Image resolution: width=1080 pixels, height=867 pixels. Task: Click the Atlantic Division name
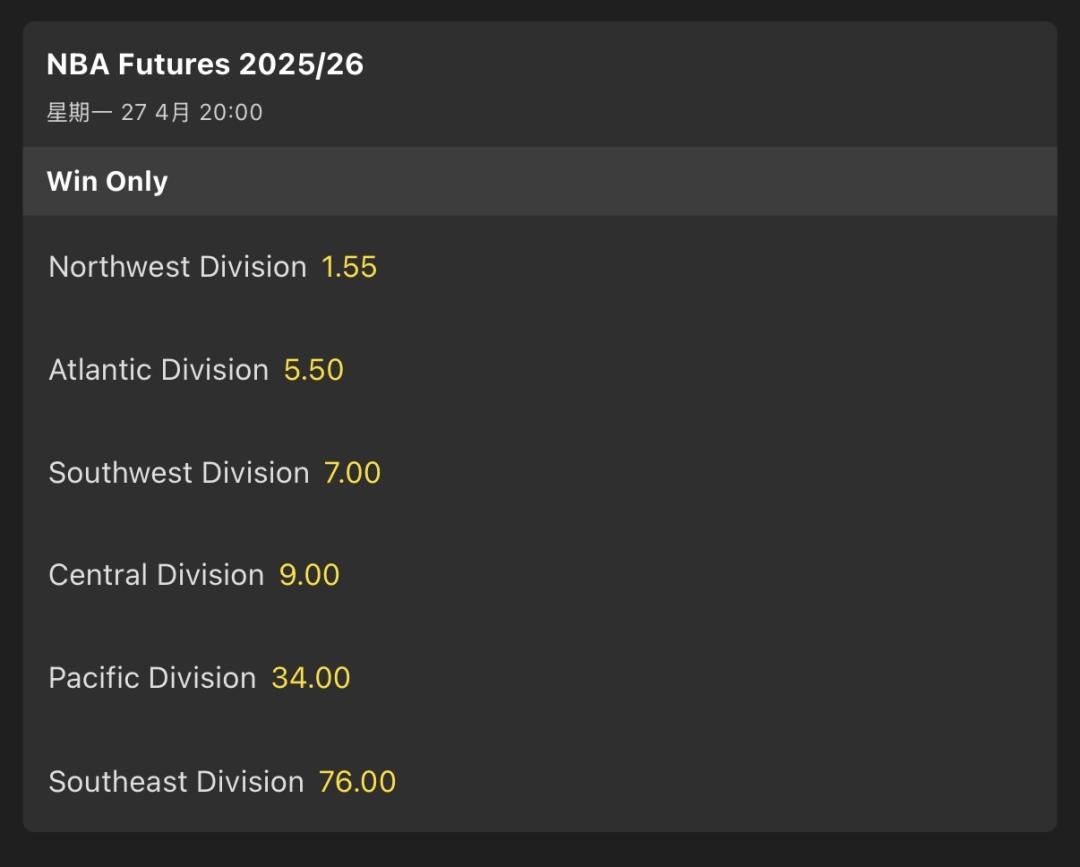[x=158, y=370]
